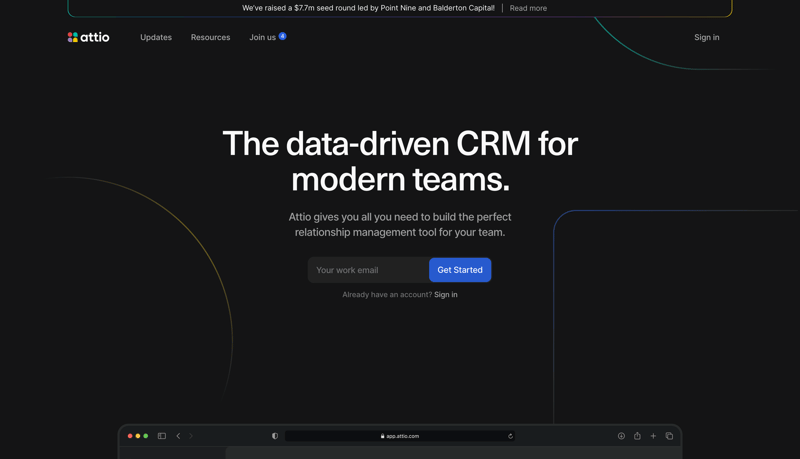Screen dimensions: 800x459
Task: Click the headline The data-driven CRM
Action: (400, 161)
